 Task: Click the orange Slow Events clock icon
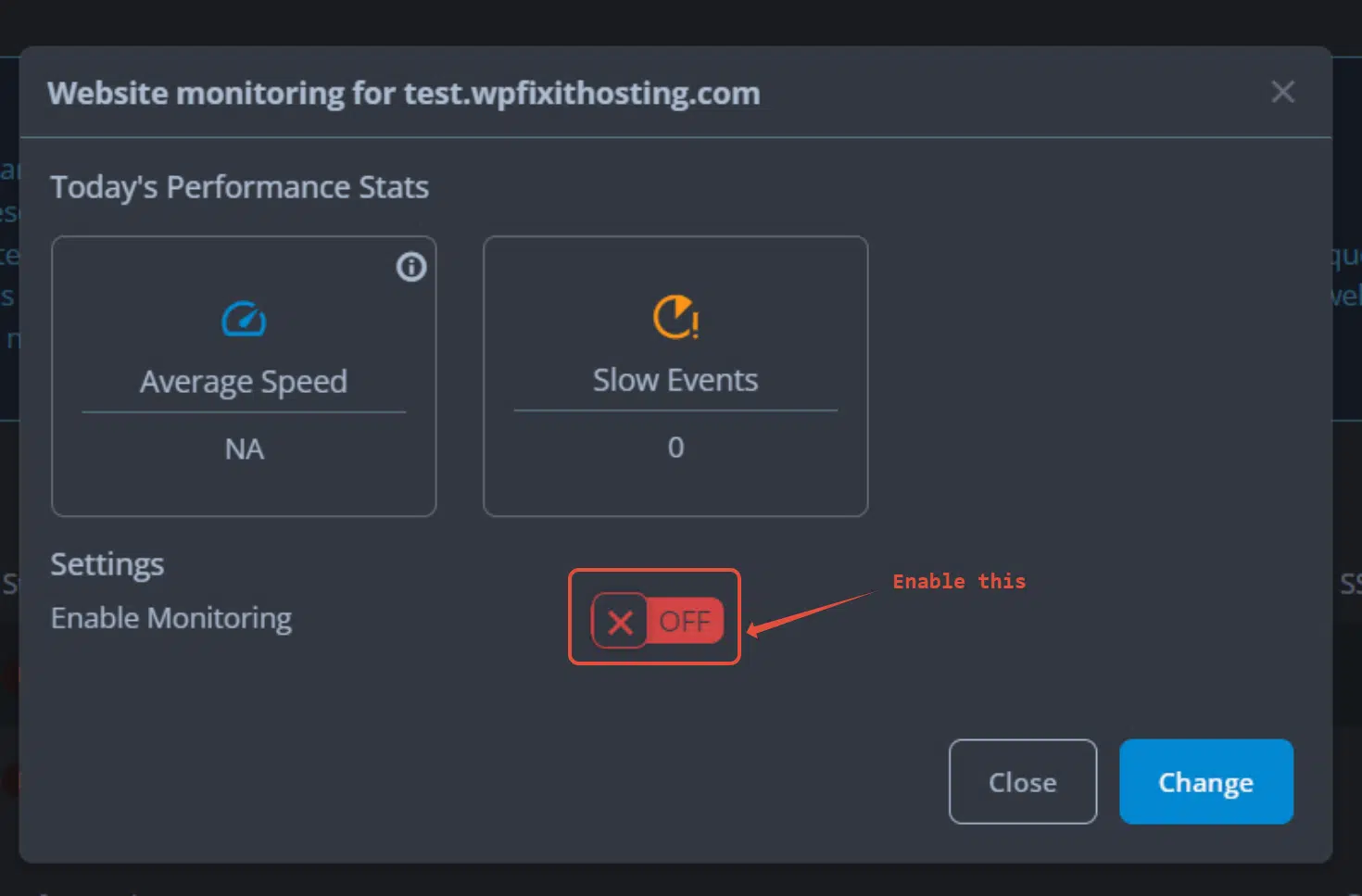click(676, 317)
